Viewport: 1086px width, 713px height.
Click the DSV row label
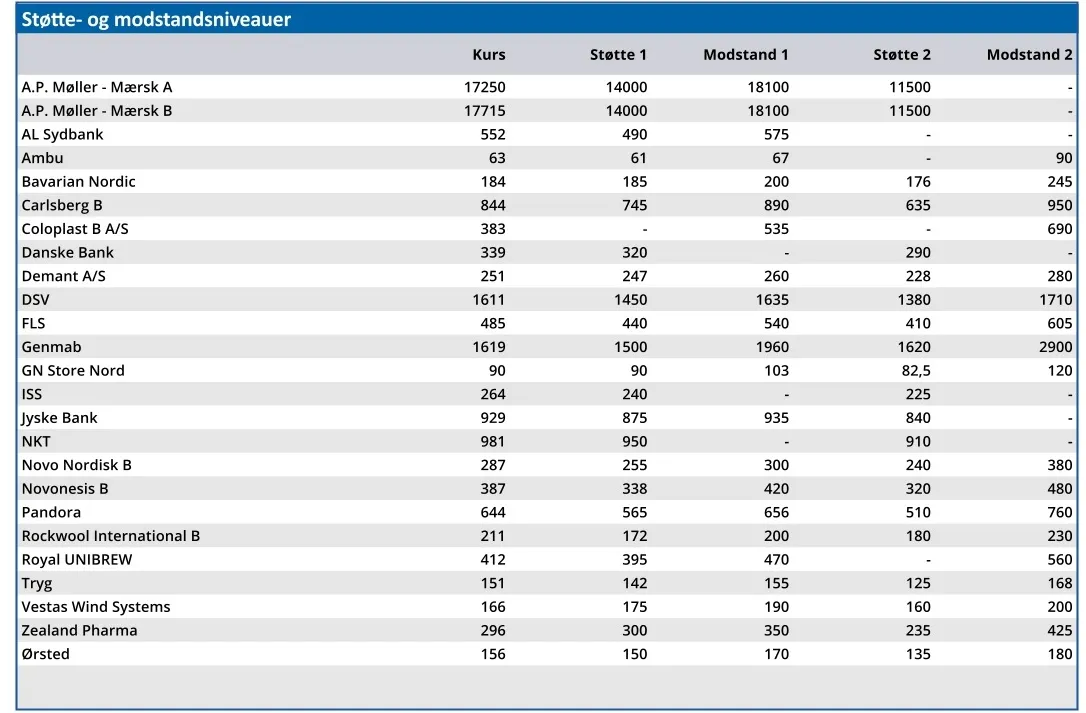click(35, 299)
